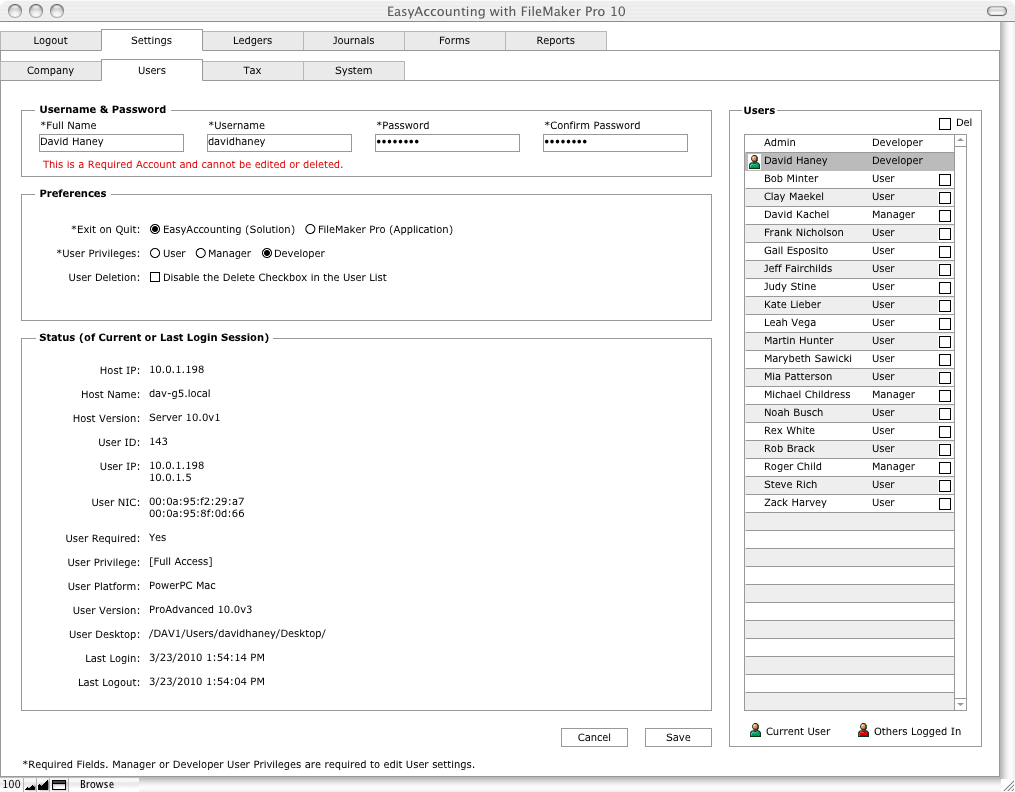
Task: Select the Admin row in Users list
Action: click(849, 143)
